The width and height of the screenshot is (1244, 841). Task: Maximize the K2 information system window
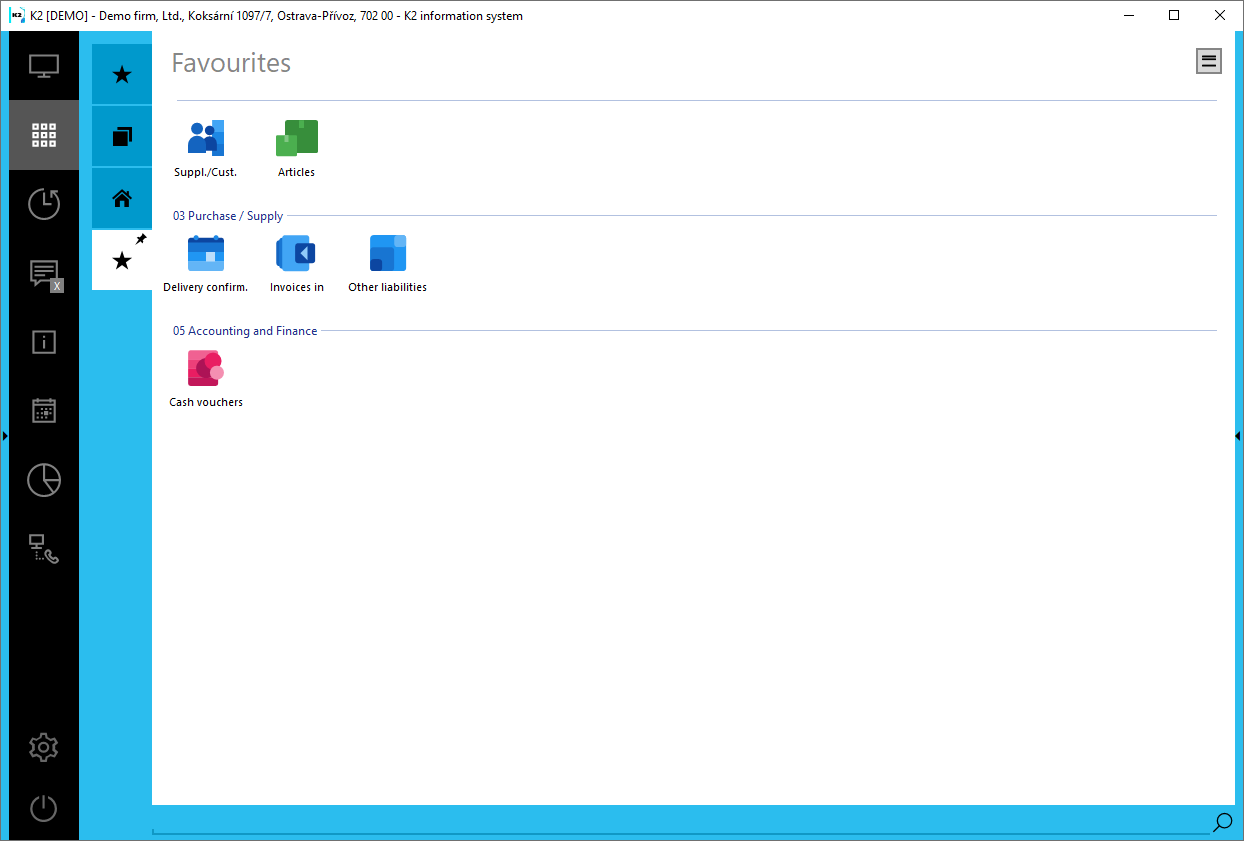coord(1174,15)
